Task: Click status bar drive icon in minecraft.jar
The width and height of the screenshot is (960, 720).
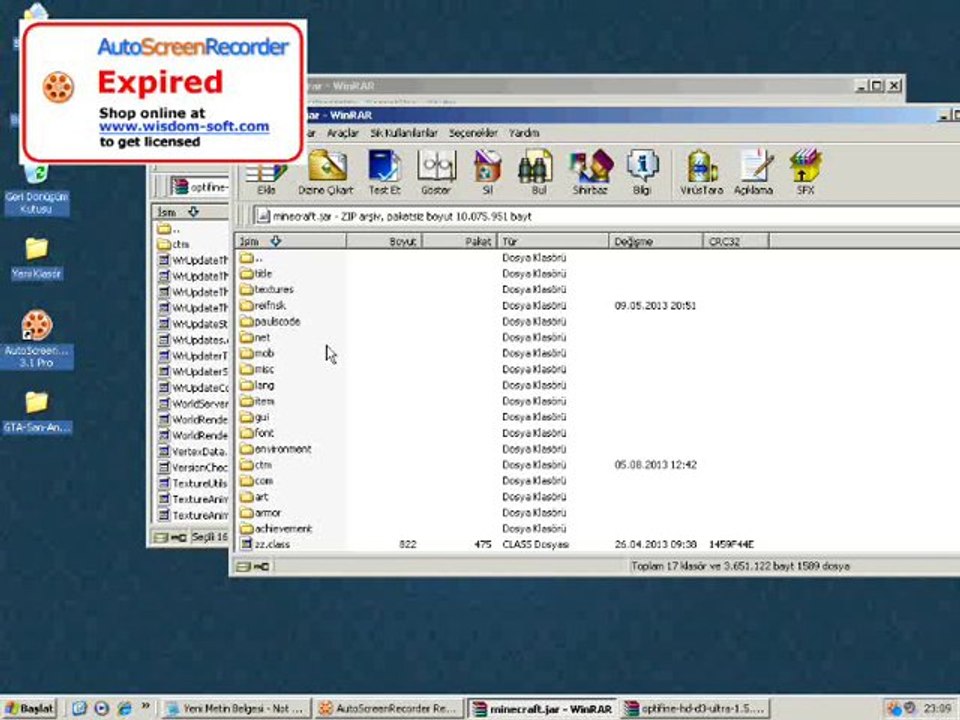Action: pyautogui.click(x=244, y=566)
